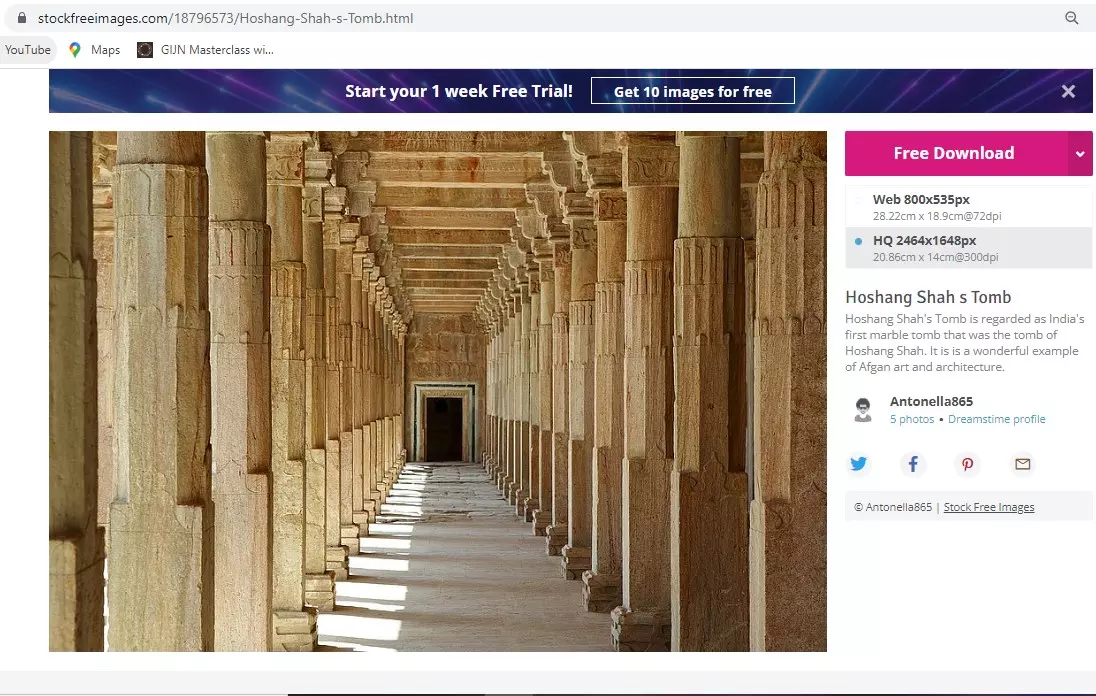The height and width of the screenshot is (696, 1096).
Task: Expand the Free Download dropdown arrow
Action: [1080, 153]
